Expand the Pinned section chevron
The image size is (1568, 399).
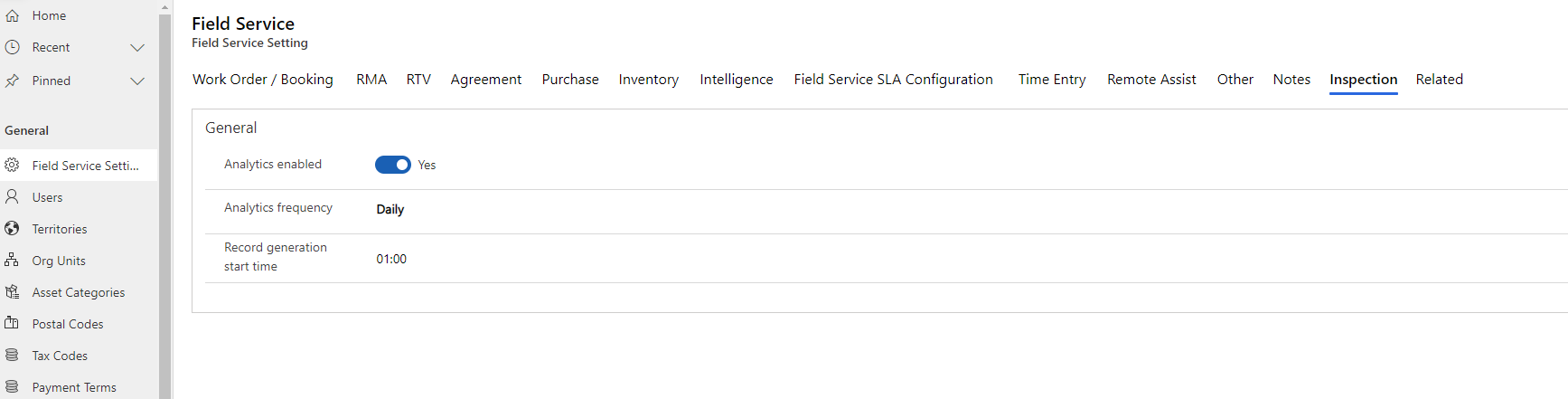(x=137, y=81)
